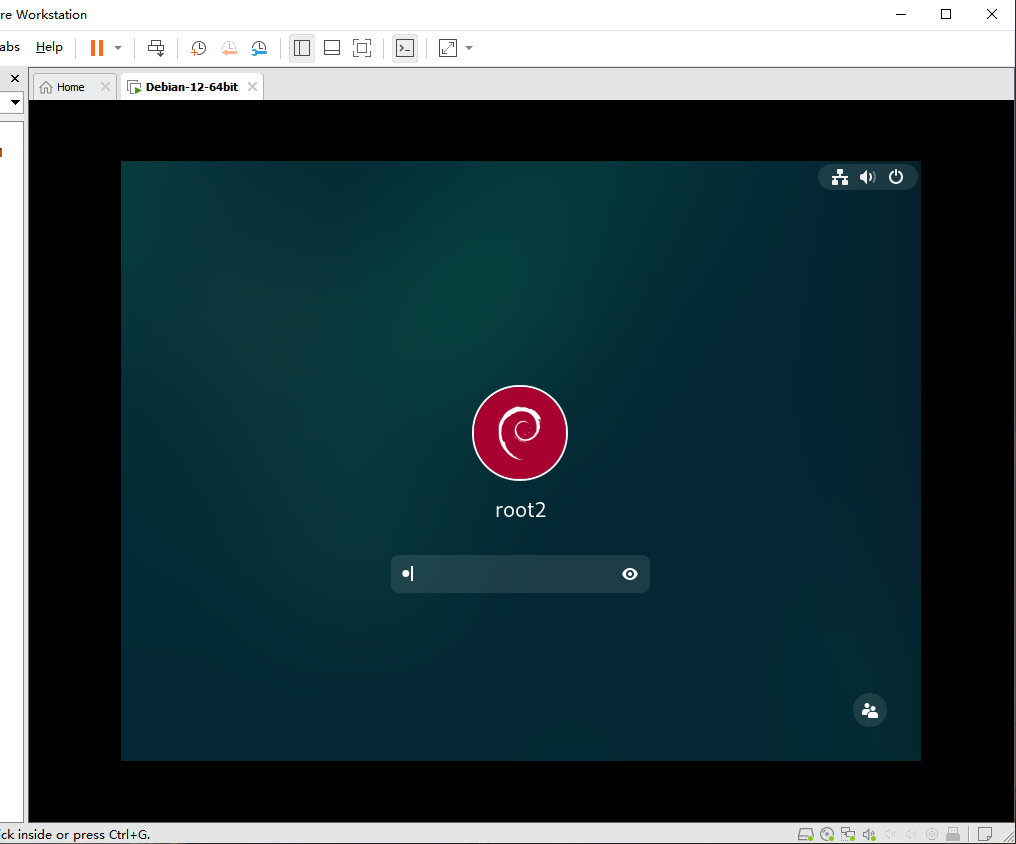
Task: Click the network adapter status icon
Action: (848, 834)
